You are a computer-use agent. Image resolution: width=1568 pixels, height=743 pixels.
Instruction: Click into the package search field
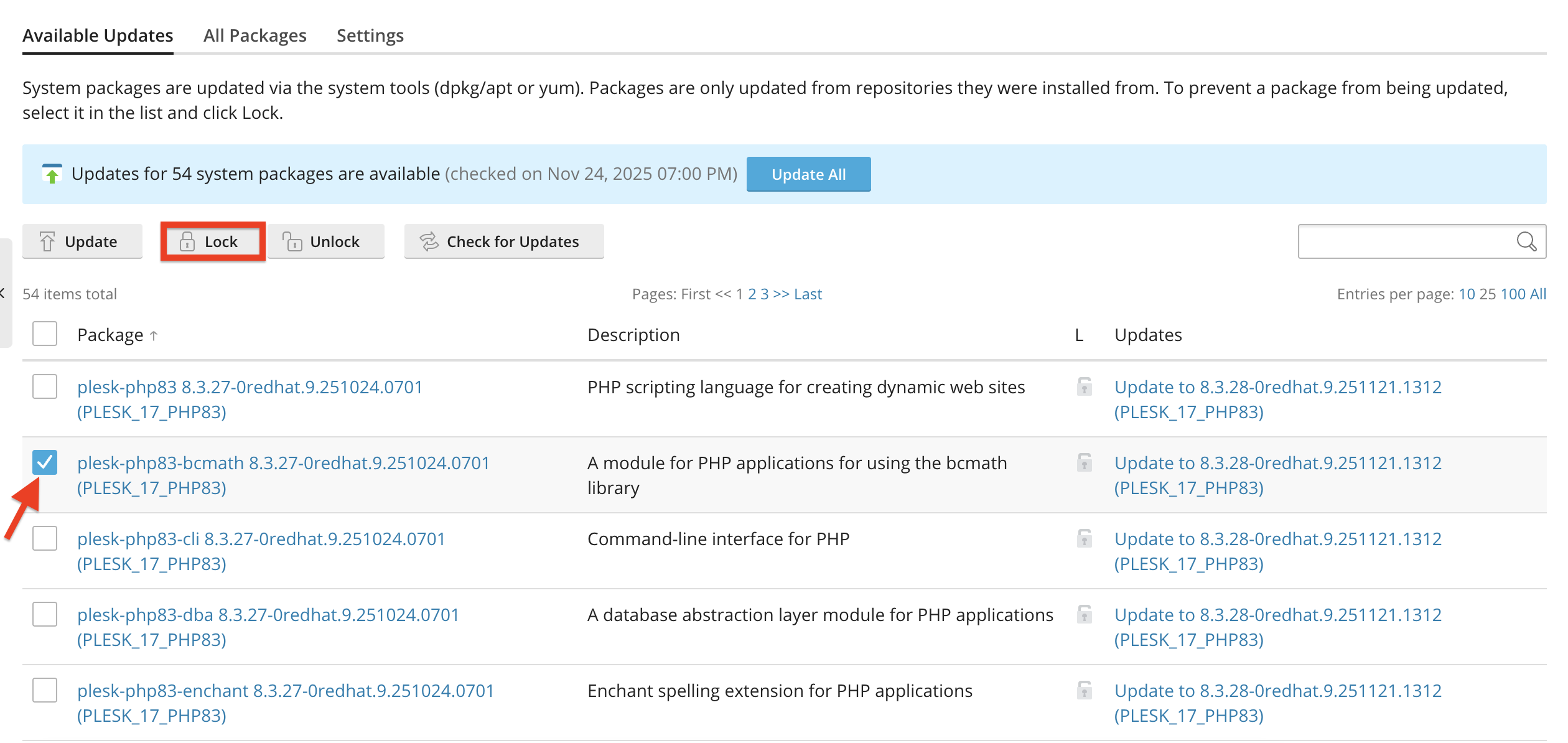(1407, 241)
